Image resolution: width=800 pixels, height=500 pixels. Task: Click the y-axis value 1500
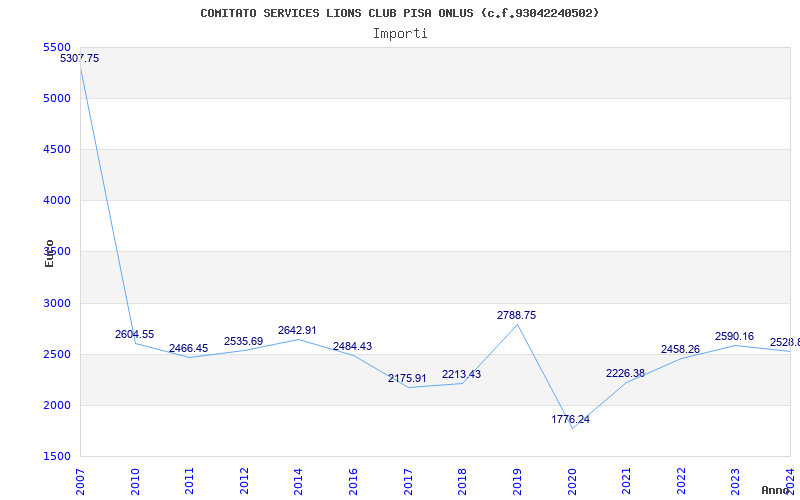click(57, 456)
